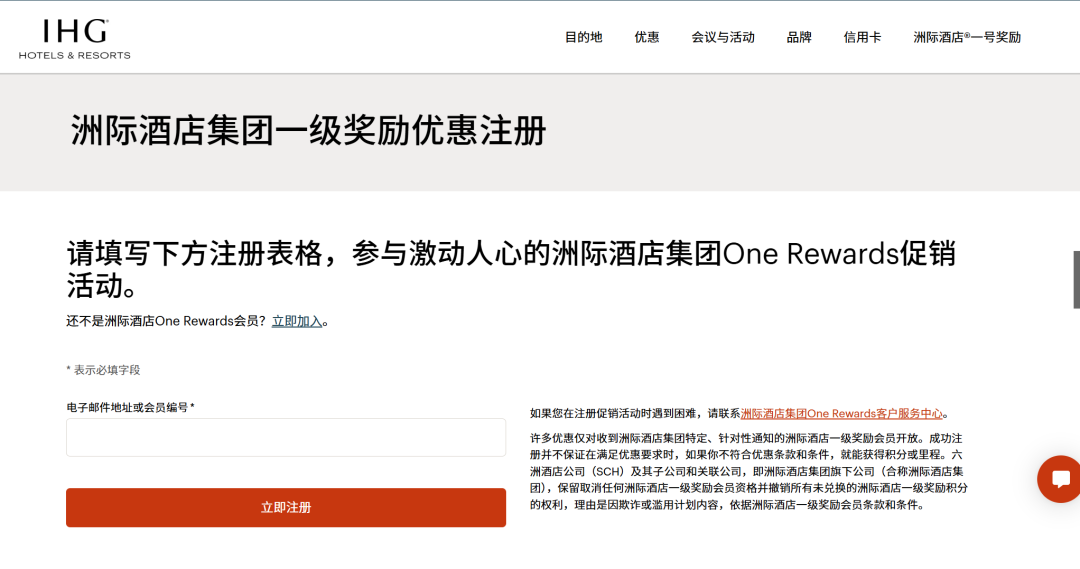Image resolution: width=1080 pixels, height=569 pixels.
Task: Open the 品牌 menu
Action: pos(799,37)
